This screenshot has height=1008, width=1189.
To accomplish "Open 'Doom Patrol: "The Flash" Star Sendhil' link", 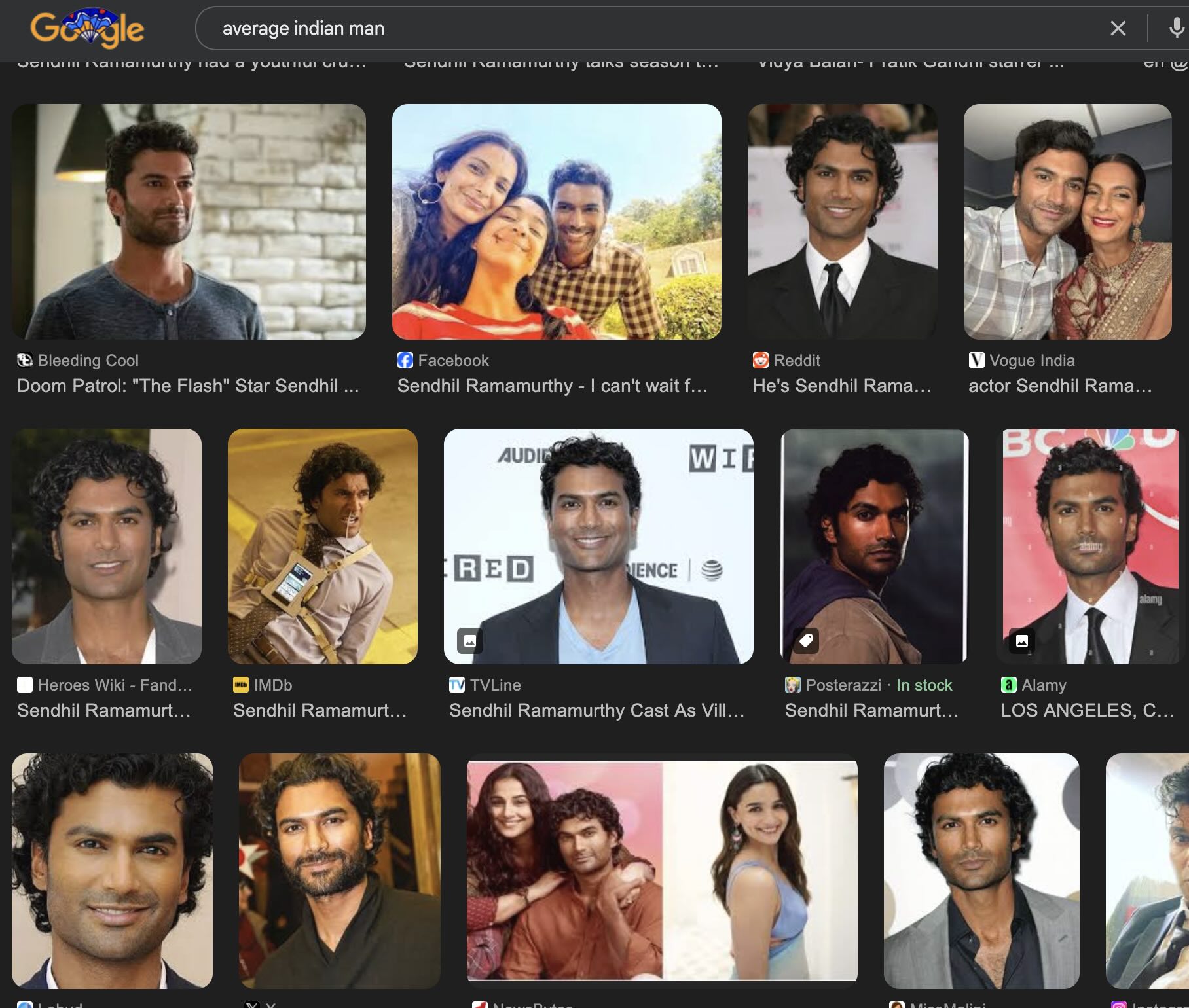I will [188, 386].
